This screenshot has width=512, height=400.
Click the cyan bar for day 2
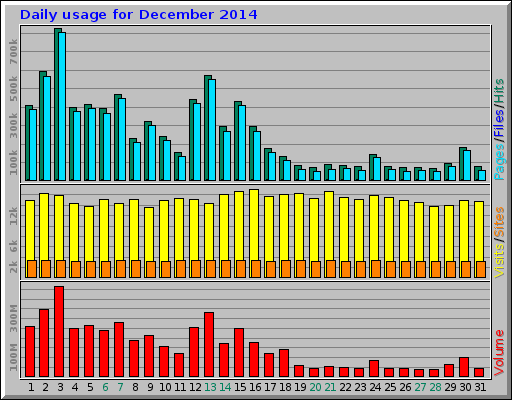pyautogui.click(x=47, y=129)
